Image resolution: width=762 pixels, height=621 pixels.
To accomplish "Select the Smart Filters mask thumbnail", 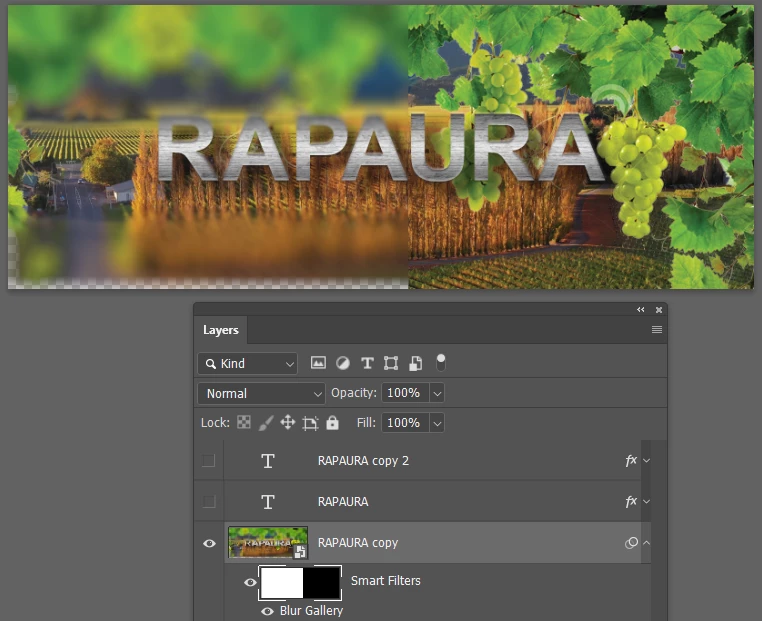I will click(x=300, y=582).
